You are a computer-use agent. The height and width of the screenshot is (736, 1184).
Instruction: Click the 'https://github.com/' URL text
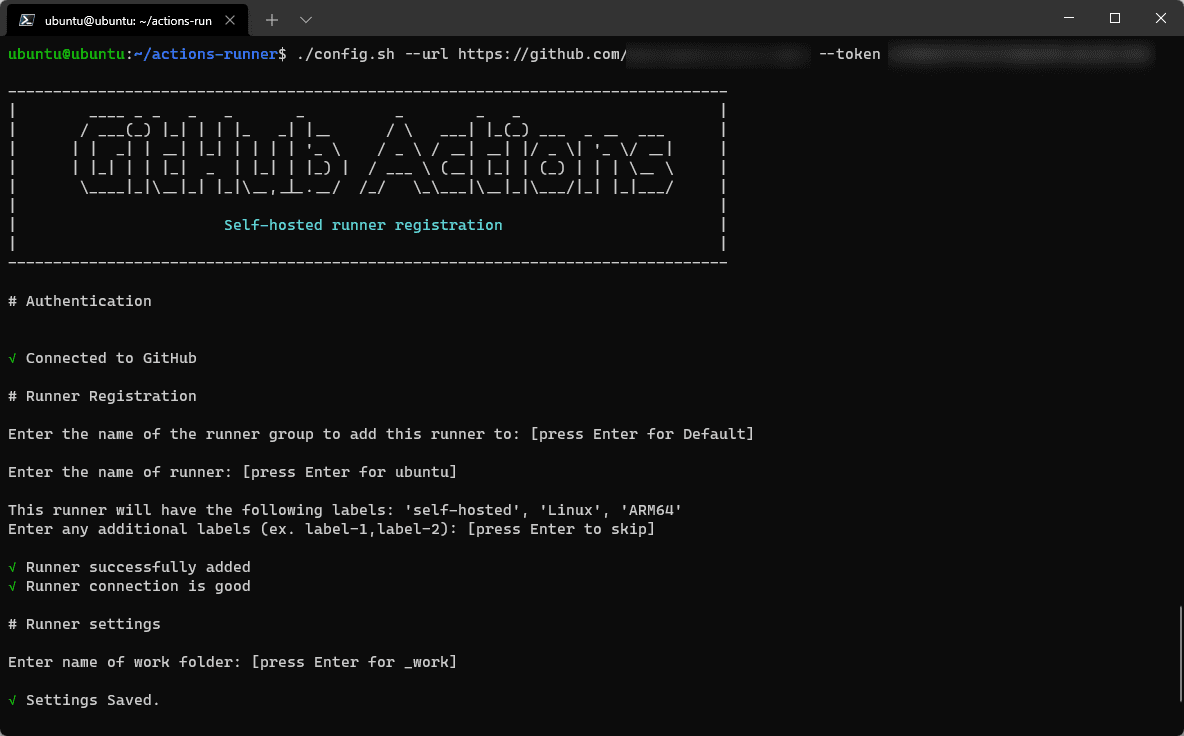pyautogui.click(x=542, y=54)
